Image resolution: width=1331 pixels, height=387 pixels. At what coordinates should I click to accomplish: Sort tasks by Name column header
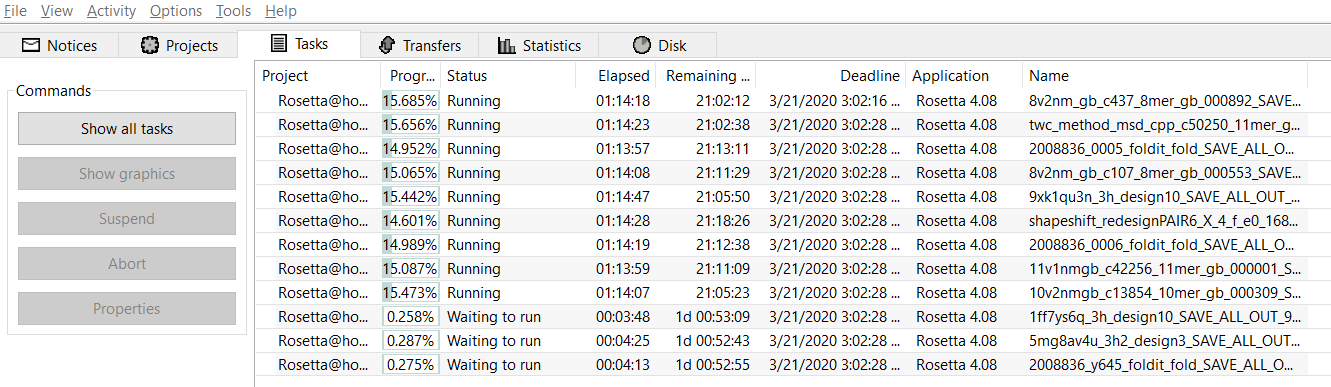point(1165,76)
